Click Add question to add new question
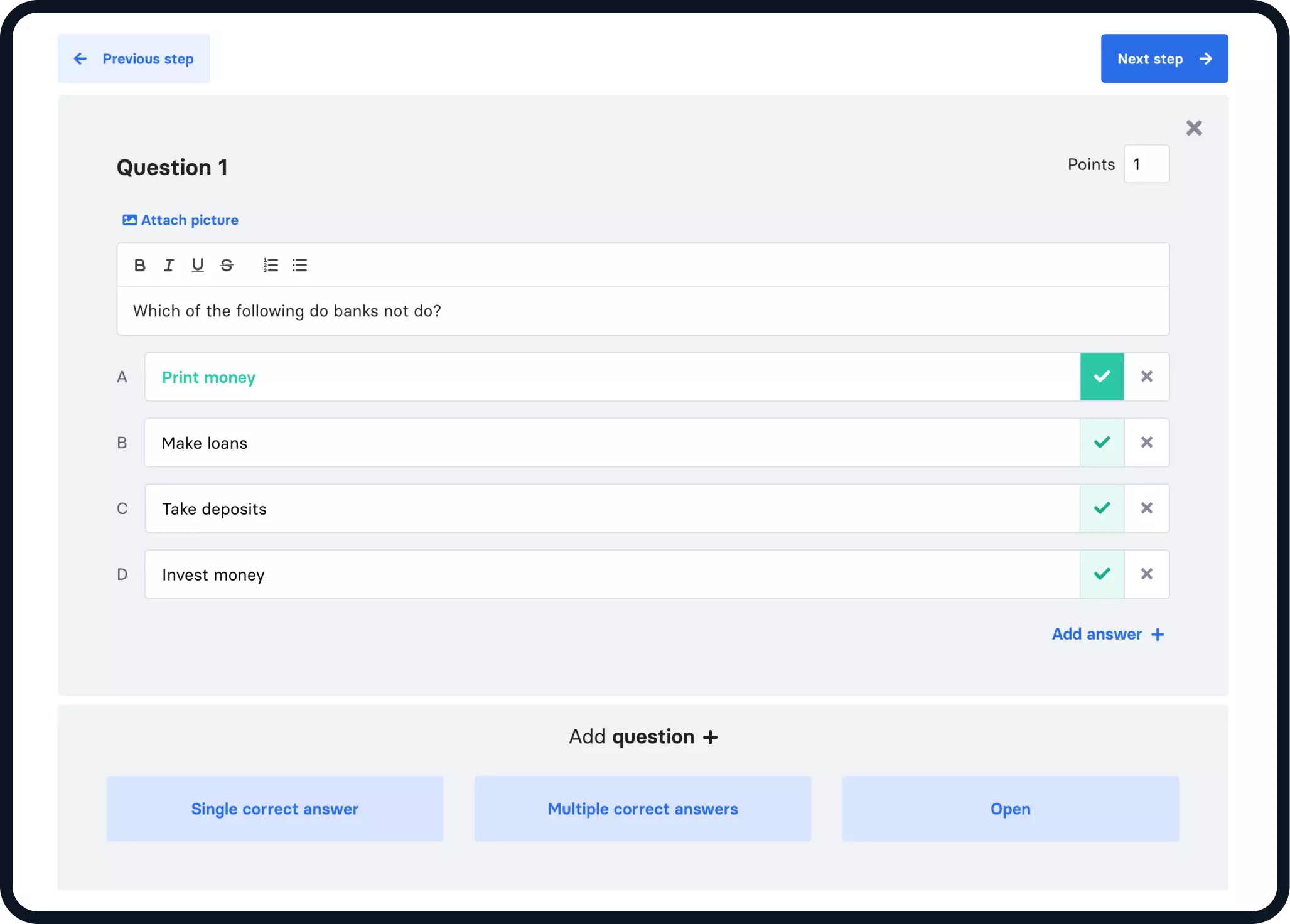1290x924 pixels. tap(644, 737)
